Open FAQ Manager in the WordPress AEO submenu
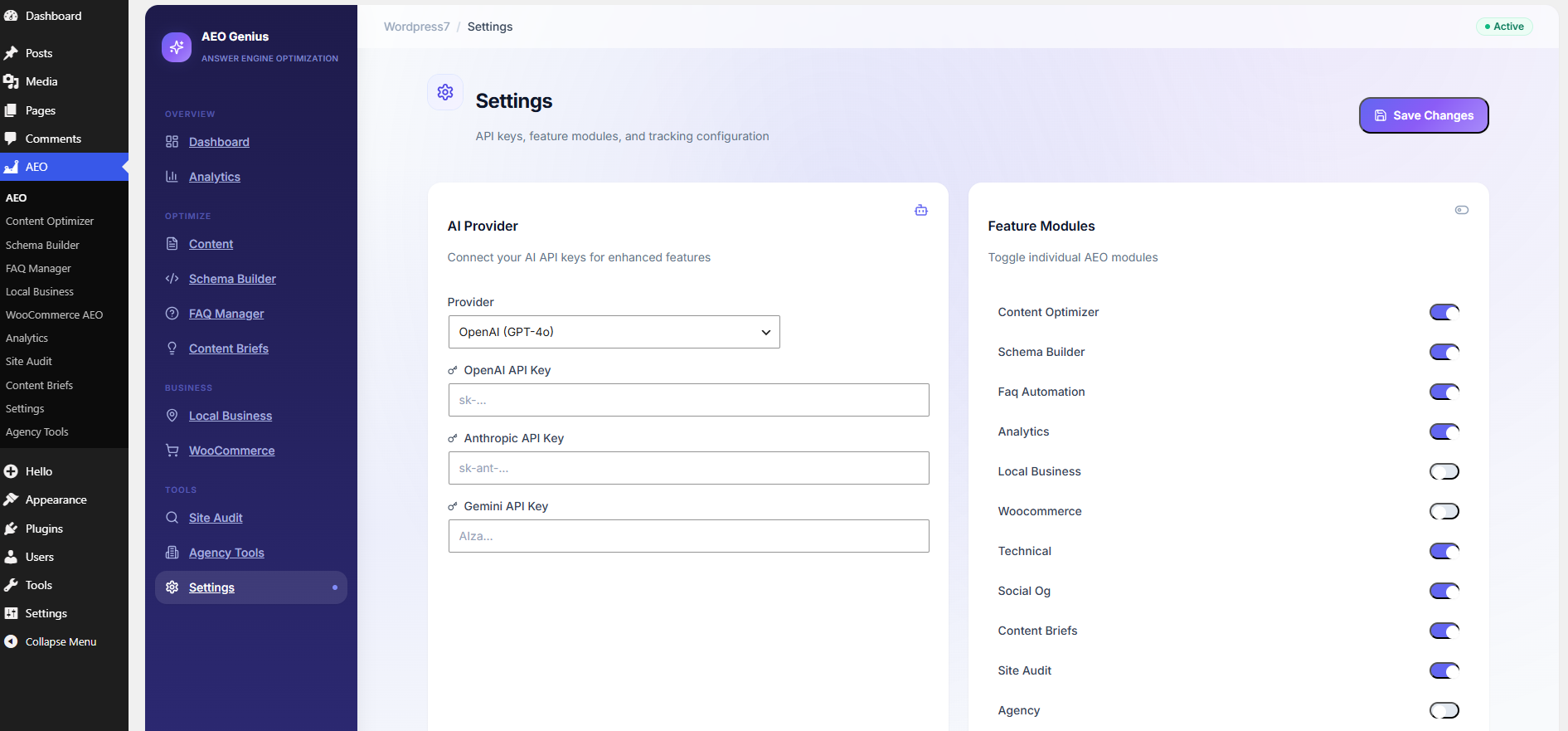 (38, 269)
